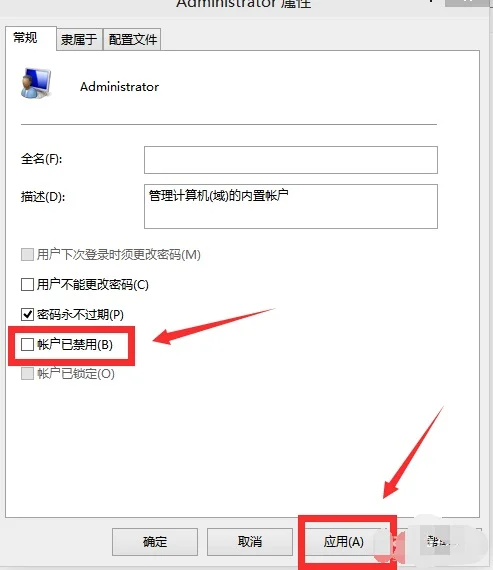Switch to the 隶属于 tab
Screen dimensions: 493x570
pyautogui.click(x=79, y=40)
